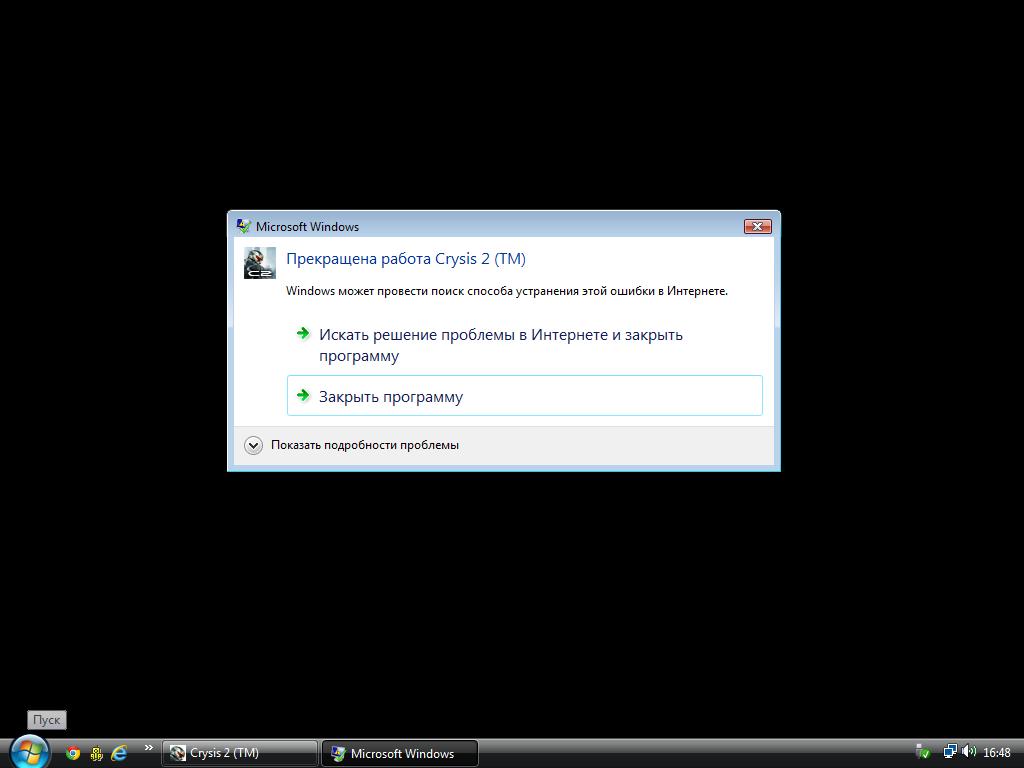Image resolution: width=1024 pixels, height=768 pixels.
Task: Close the Microsoft Windows error dialog
Action: [x=758, y=227]
